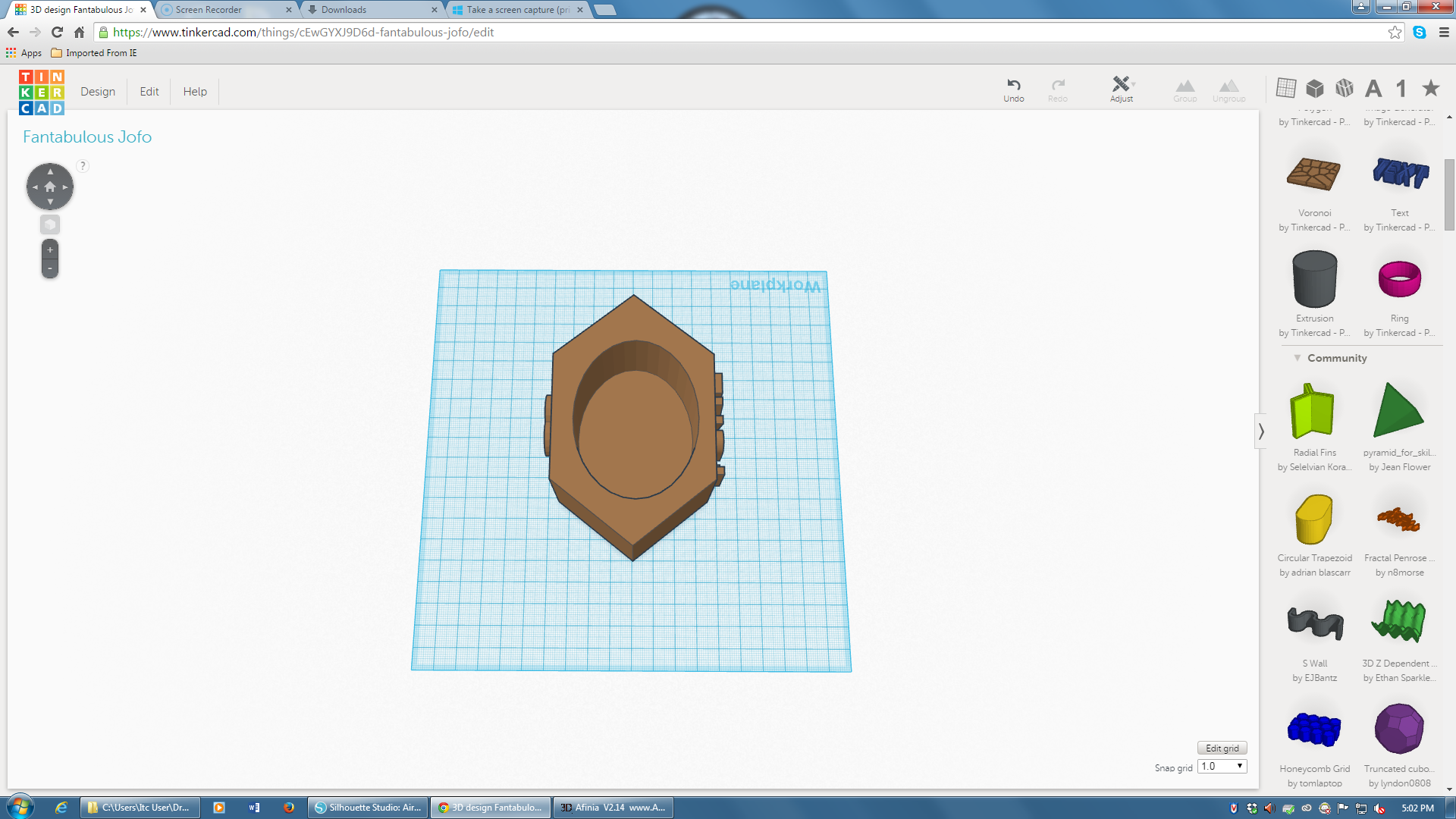Select the striped Holes box icon

(x=1345, y=88)
